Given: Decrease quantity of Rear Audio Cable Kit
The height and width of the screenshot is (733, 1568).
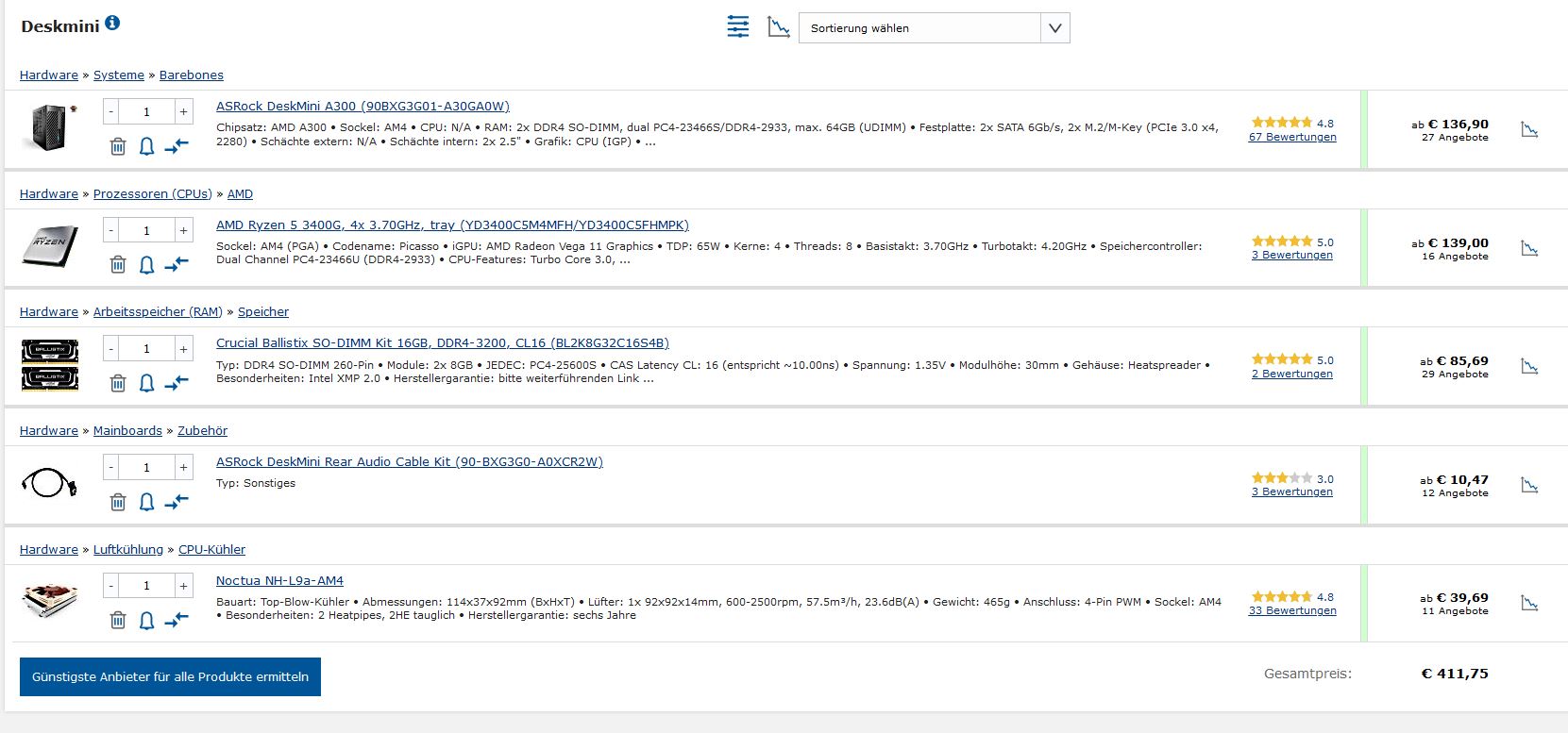Looking at the screenshot, I should point(110,467).
